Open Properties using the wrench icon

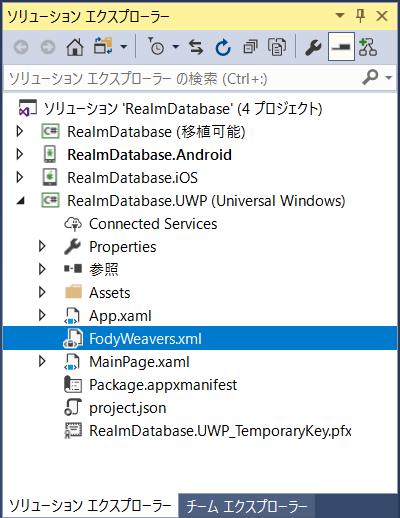coord(313,47)
